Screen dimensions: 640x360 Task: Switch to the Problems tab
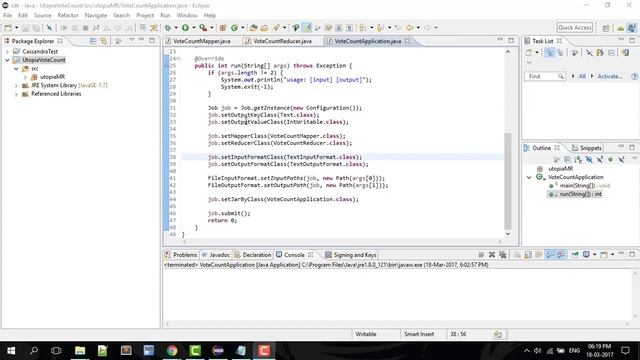[181, 255]
